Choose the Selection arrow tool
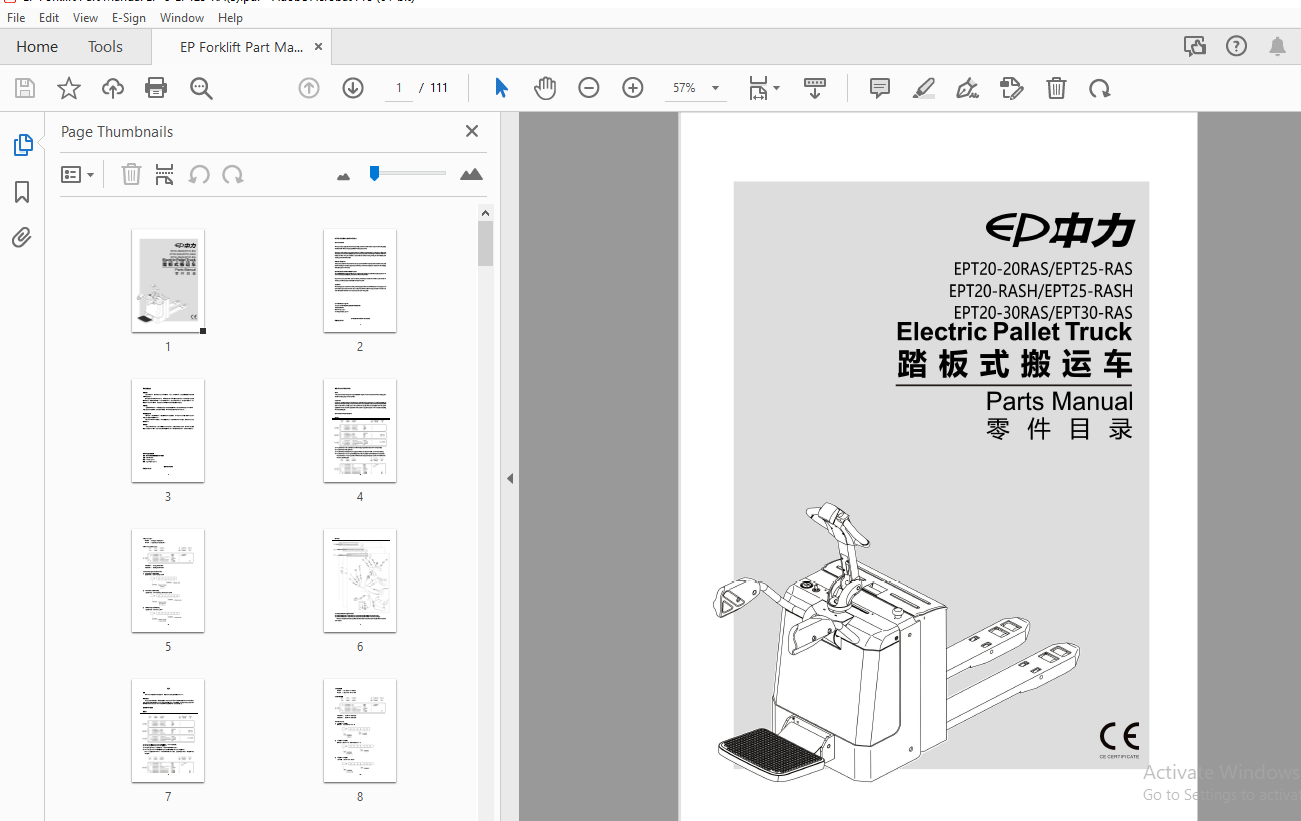1301x821 pixels. (501, 88)
